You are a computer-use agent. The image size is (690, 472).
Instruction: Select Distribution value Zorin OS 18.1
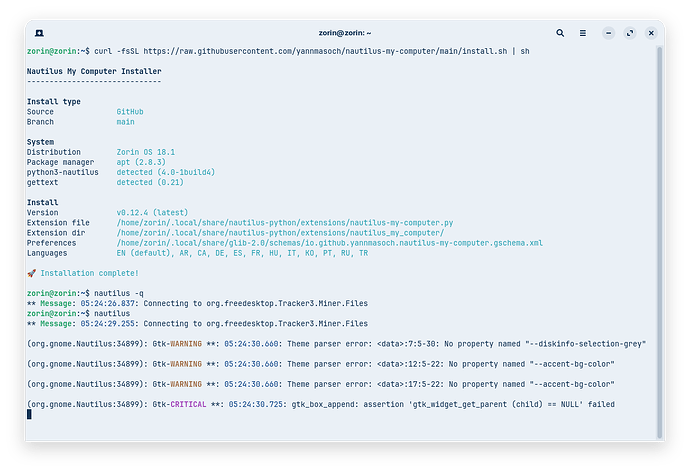point(146,152)
